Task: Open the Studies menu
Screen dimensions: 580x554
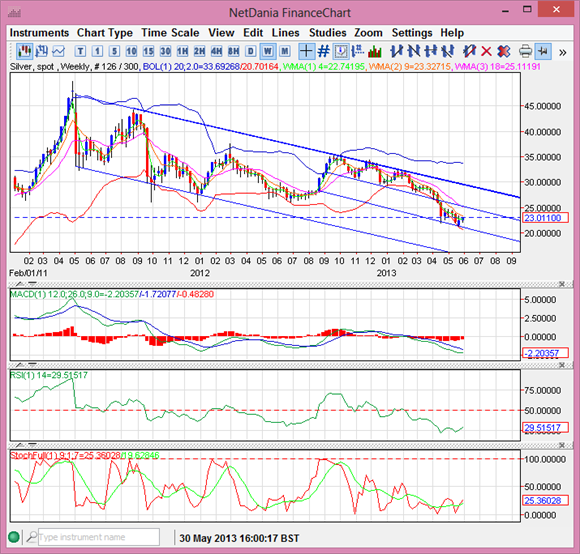Action: point(328,33)
